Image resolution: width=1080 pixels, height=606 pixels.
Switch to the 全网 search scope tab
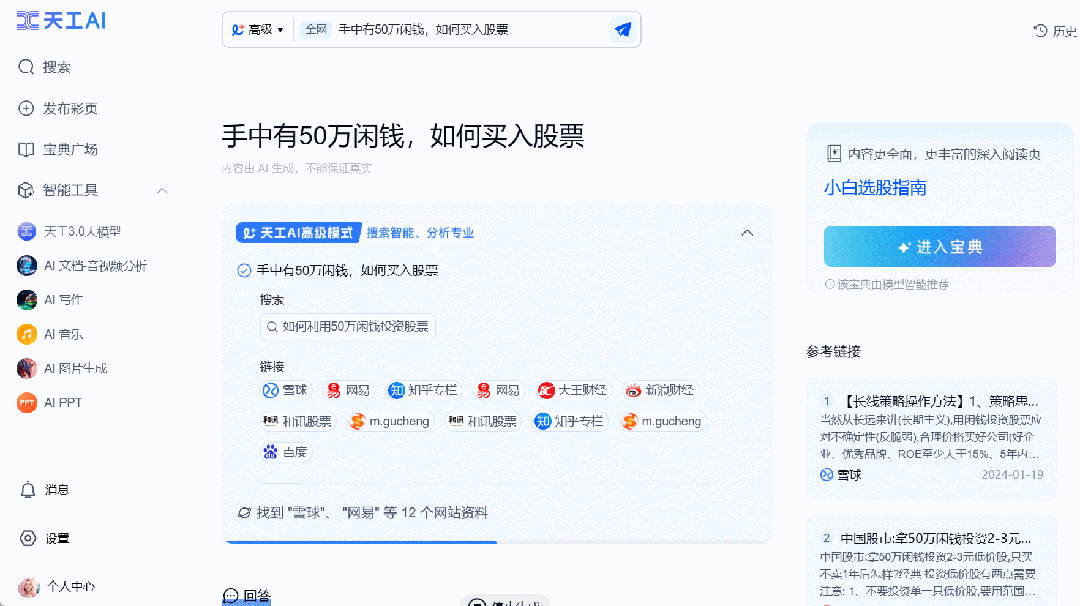click(315, 29)
